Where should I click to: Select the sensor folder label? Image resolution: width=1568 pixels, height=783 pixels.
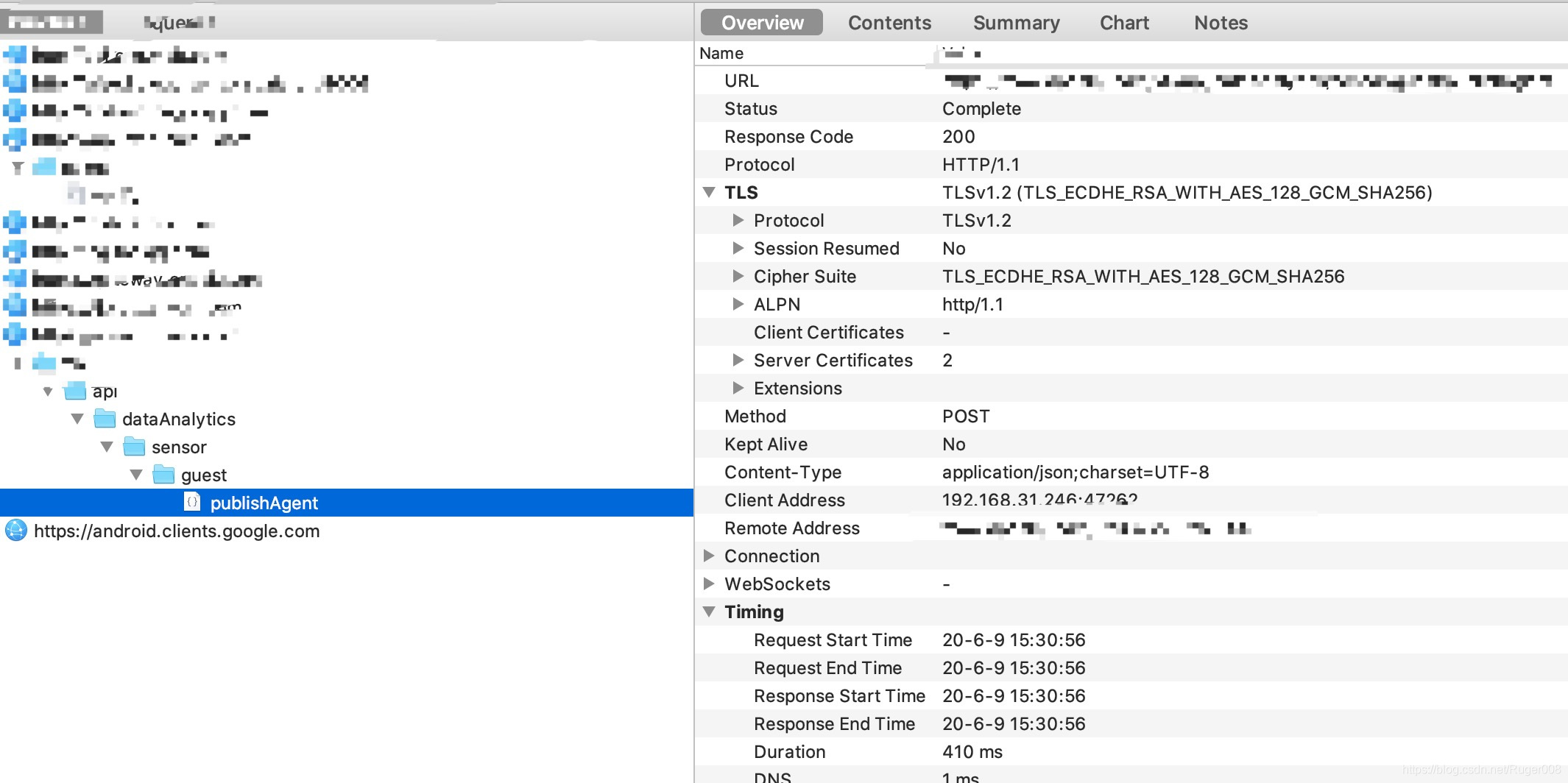pyautogui.click(x=179, y=447)
